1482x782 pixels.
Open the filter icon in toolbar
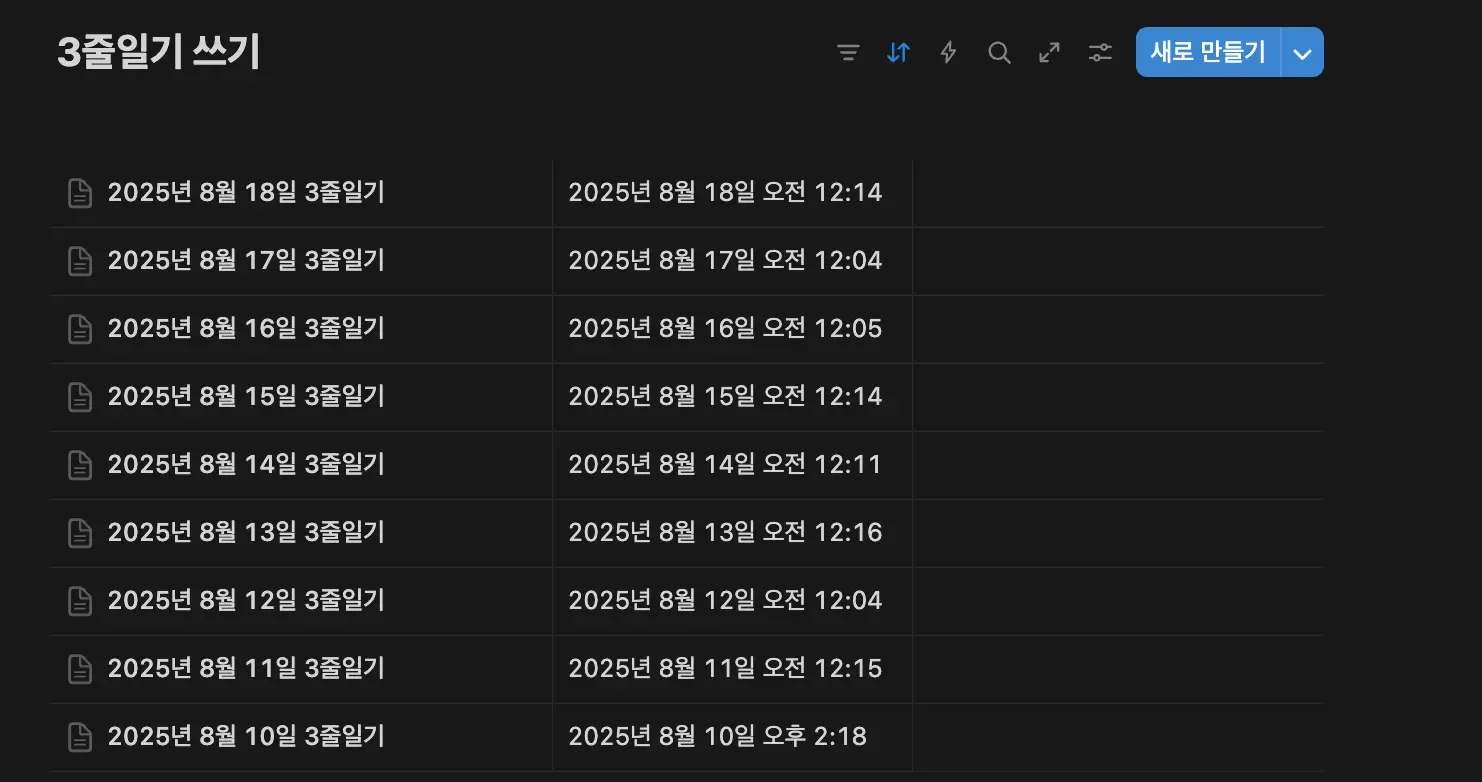pyautogui.click(x=848, y=53)
